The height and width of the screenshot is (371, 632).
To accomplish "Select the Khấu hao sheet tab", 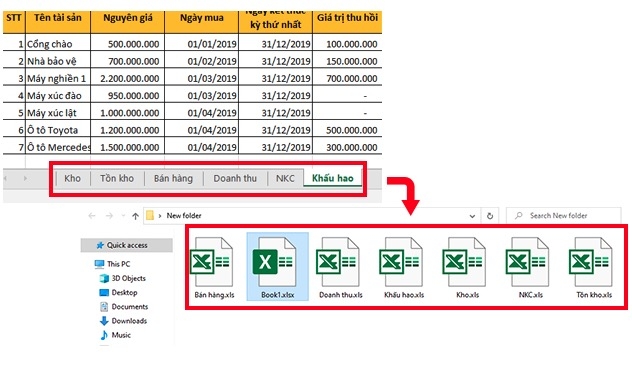I will coord(333,178).
